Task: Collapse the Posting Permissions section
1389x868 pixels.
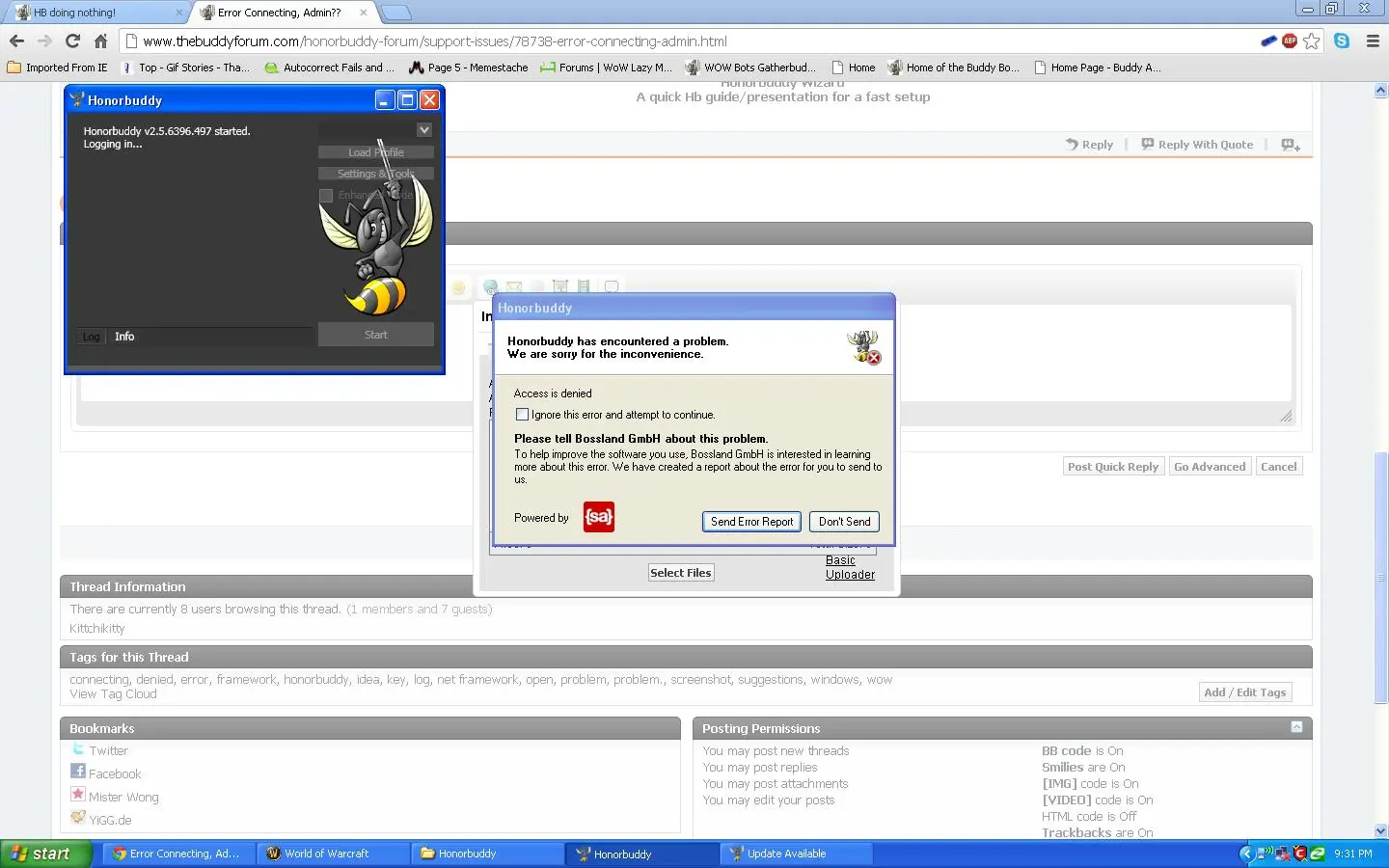Action: (1296, 727)
